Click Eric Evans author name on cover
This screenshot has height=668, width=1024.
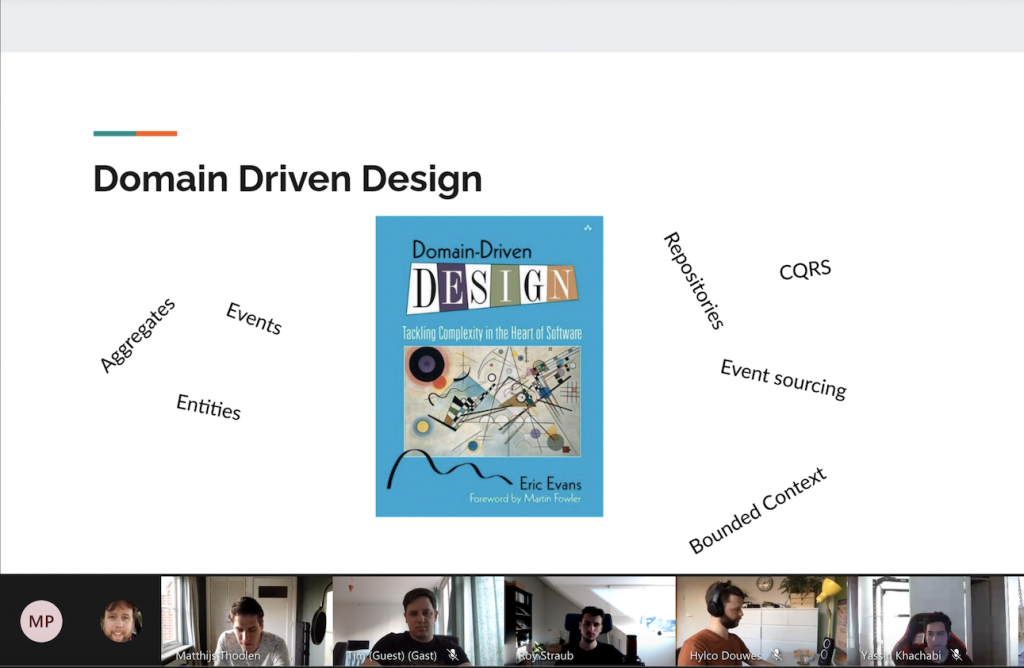(x=550, y=484)
